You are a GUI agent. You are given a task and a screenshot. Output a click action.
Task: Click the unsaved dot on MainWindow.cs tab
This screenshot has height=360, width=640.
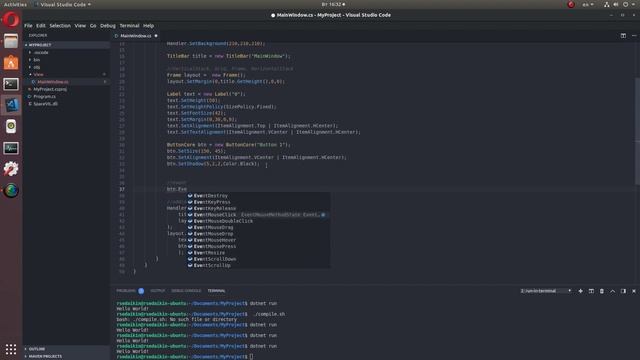click(156, 36)
